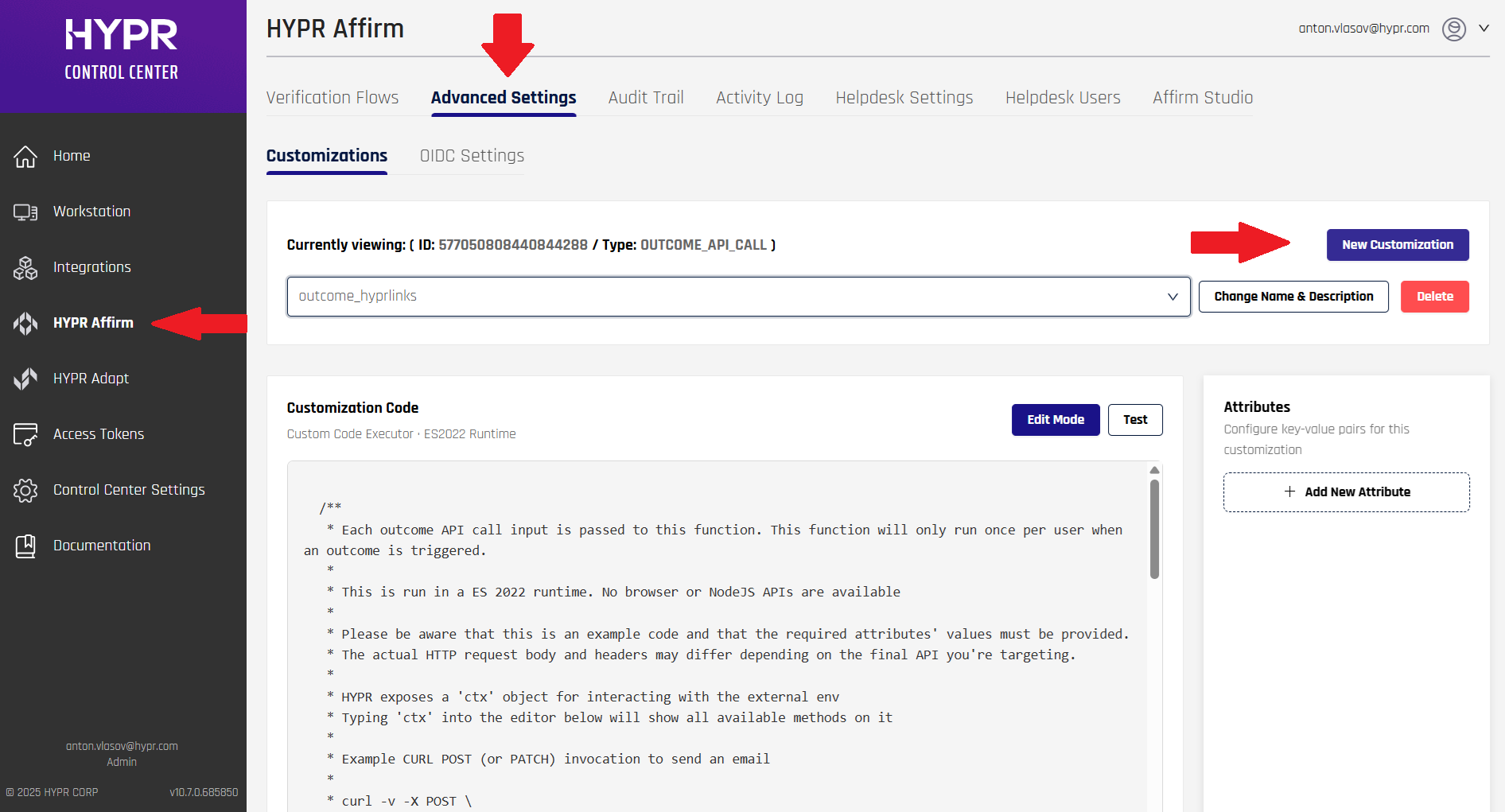Switch to the Audit Trail tab
The width and height of the screenshot is (1505, 812).
click(646, 97)
